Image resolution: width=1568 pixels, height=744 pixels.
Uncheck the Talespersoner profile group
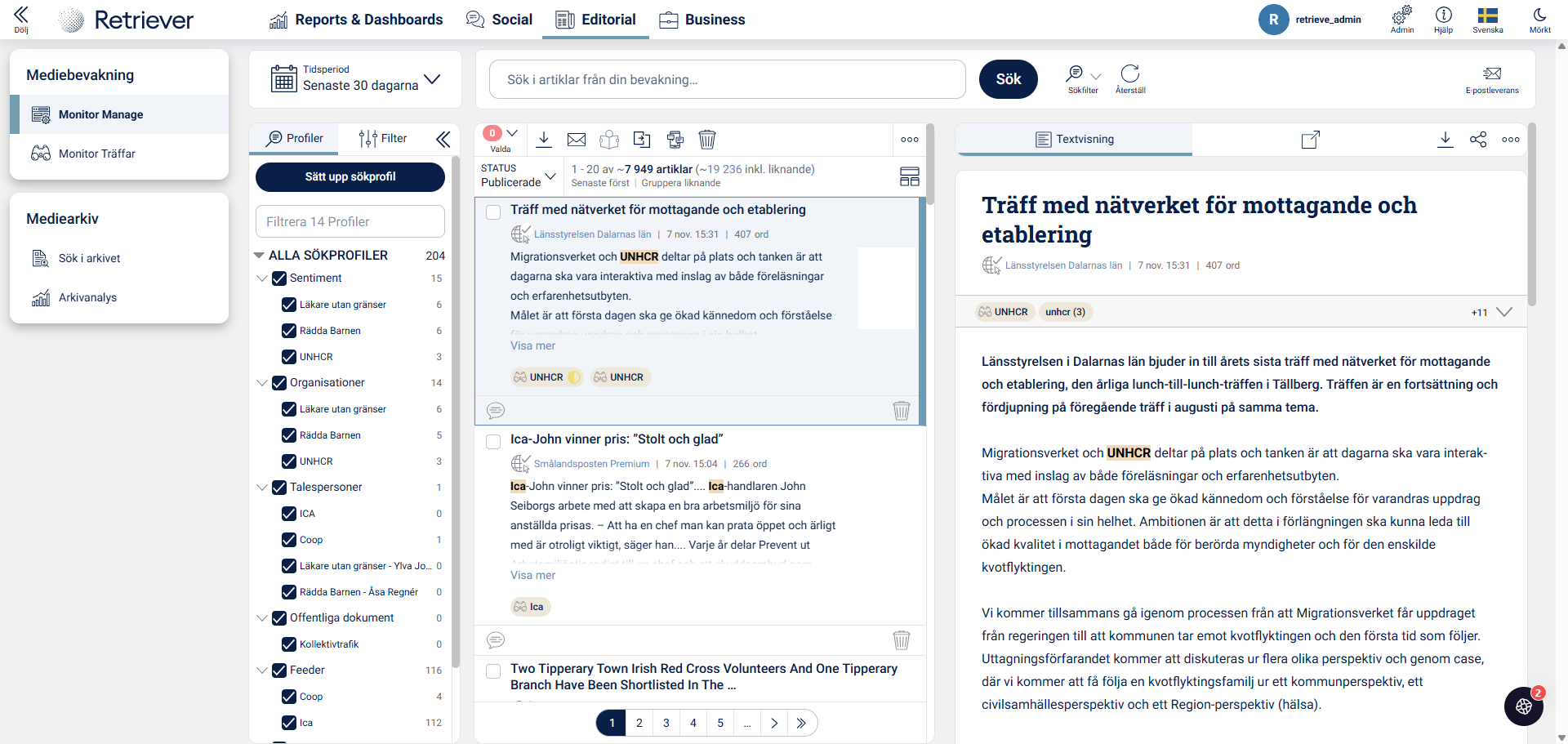[279, 488]
